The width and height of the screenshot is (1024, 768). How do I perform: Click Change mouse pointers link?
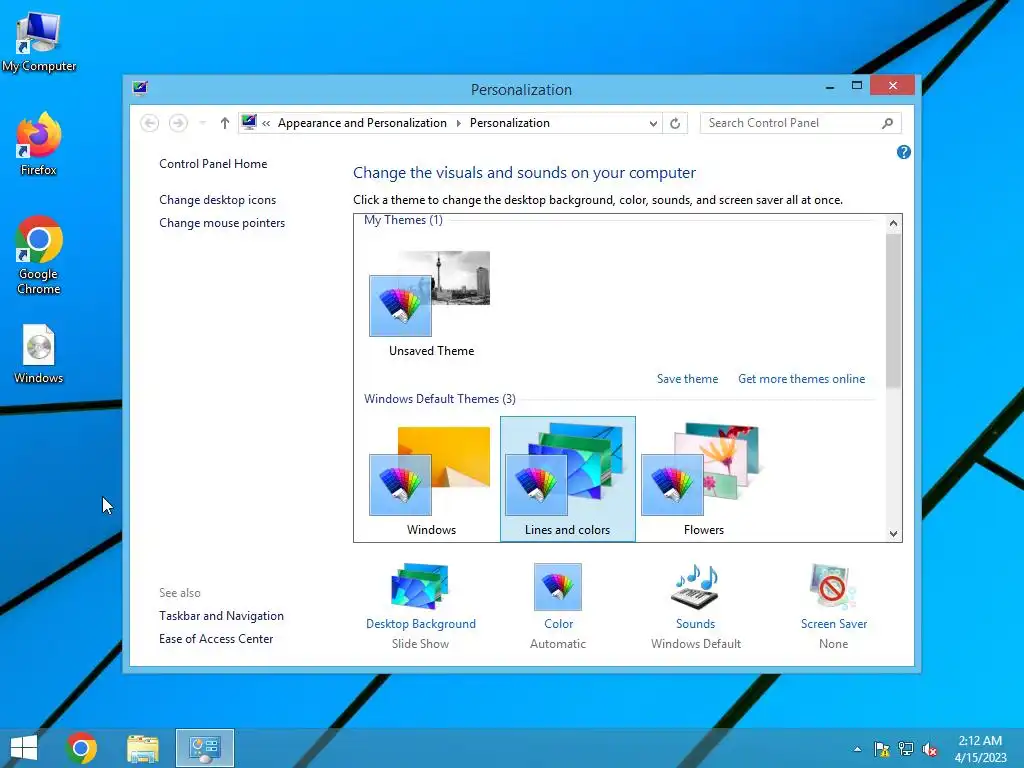[222, 223]
